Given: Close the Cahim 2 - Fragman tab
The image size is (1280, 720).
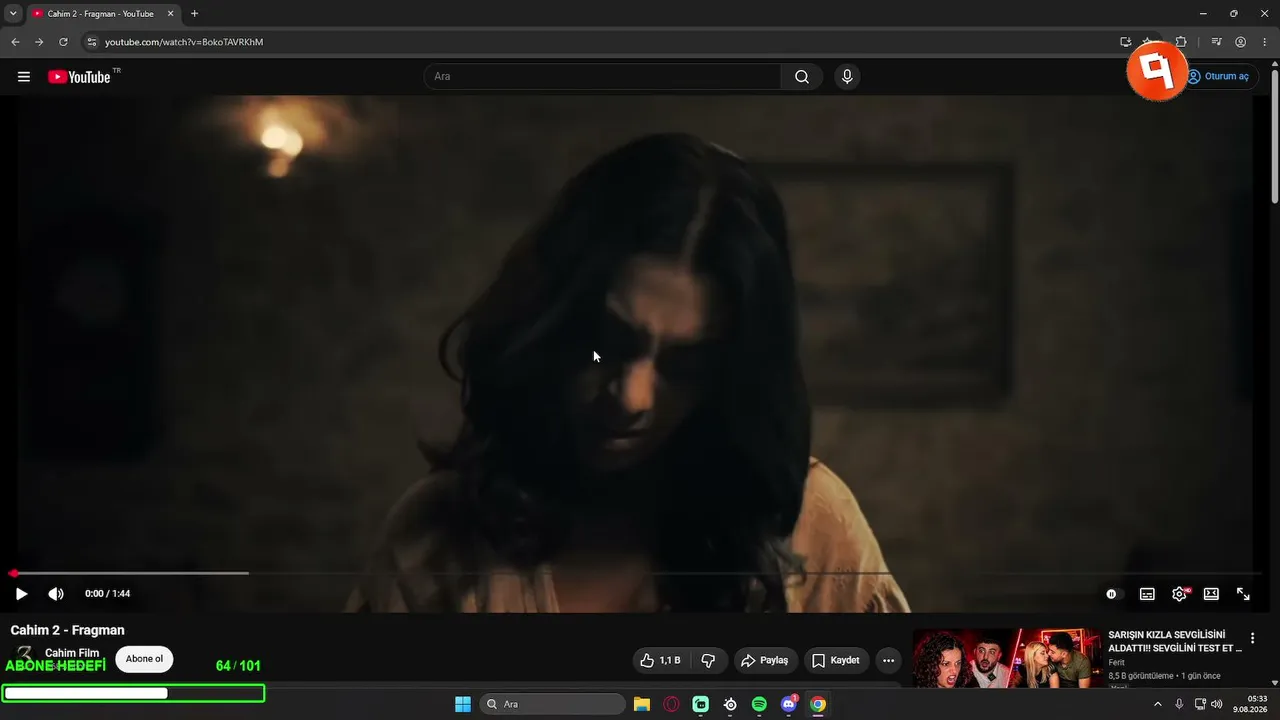Looking at the screenshot, I should (170, 14).
